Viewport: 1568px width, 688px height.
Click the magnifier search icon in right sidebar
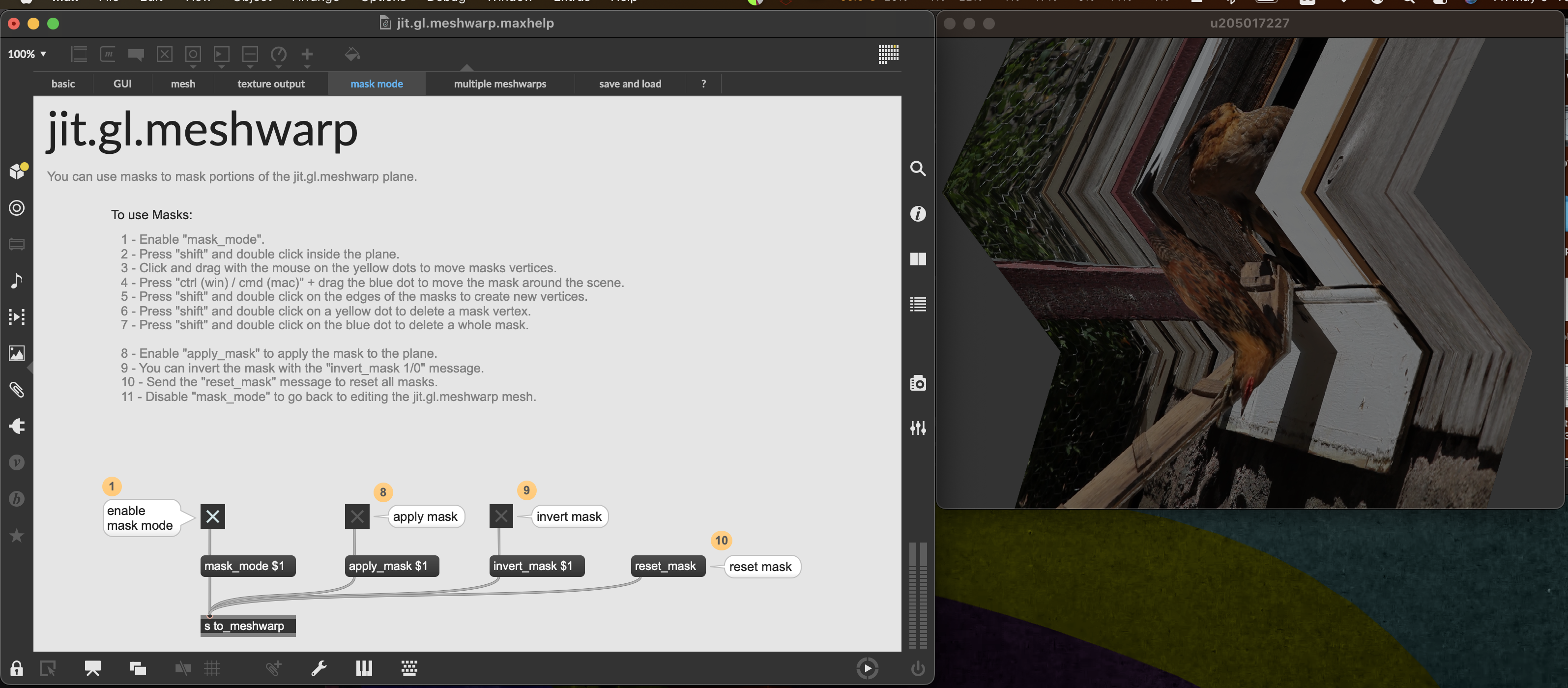(918, 169)
